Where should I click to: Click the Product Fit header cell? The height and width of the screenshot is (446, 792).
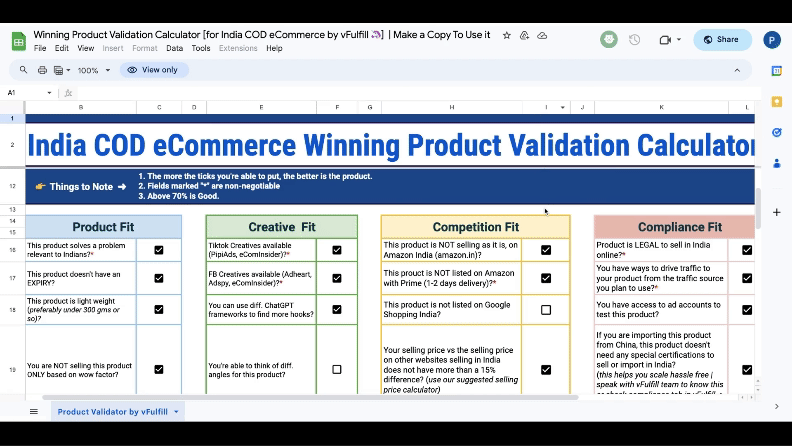click(103, 227)
